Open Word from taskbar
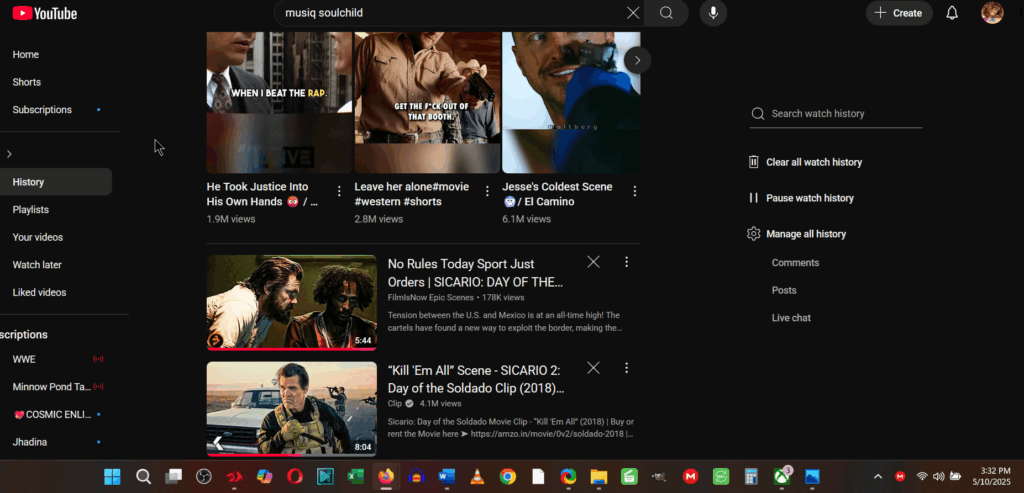Image resolution: width=1024 pixels, height=493 pixels. click(x=447, y=477)
